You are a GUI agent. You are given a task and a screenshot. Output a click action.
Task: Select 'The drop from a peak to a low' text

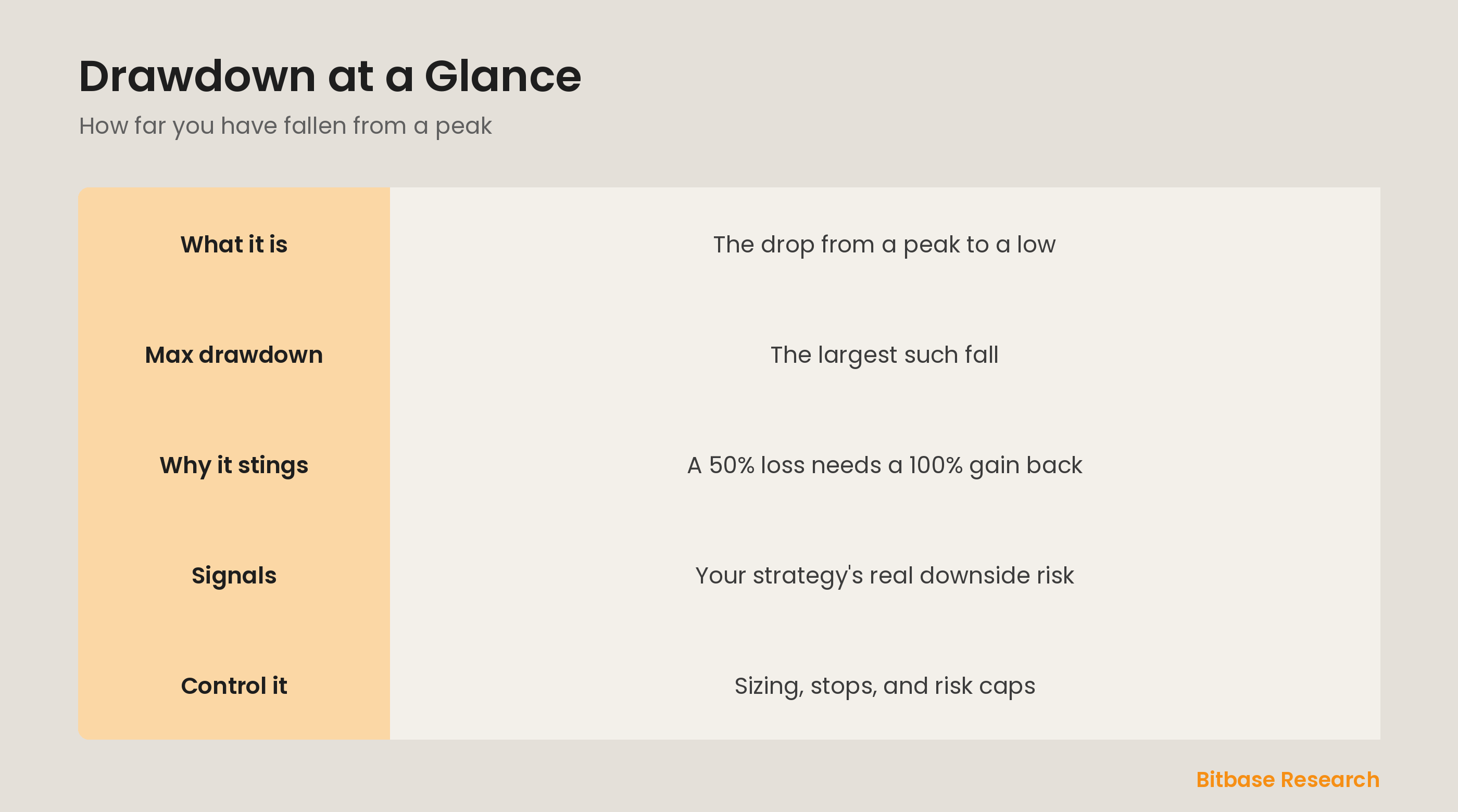(x=884, y=245)
